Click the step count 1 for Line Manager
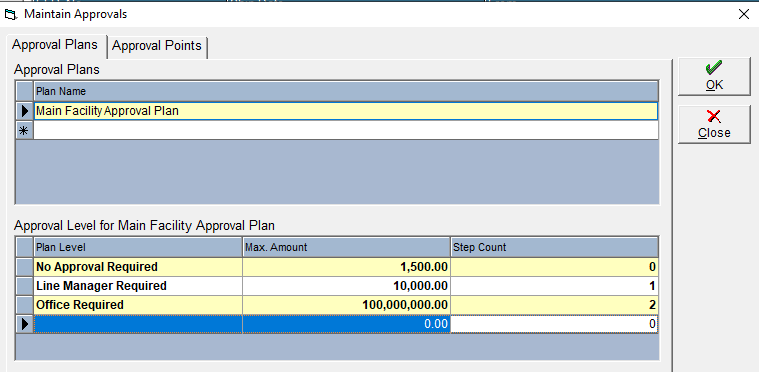 pyautogui.click(x=554, y=286)
